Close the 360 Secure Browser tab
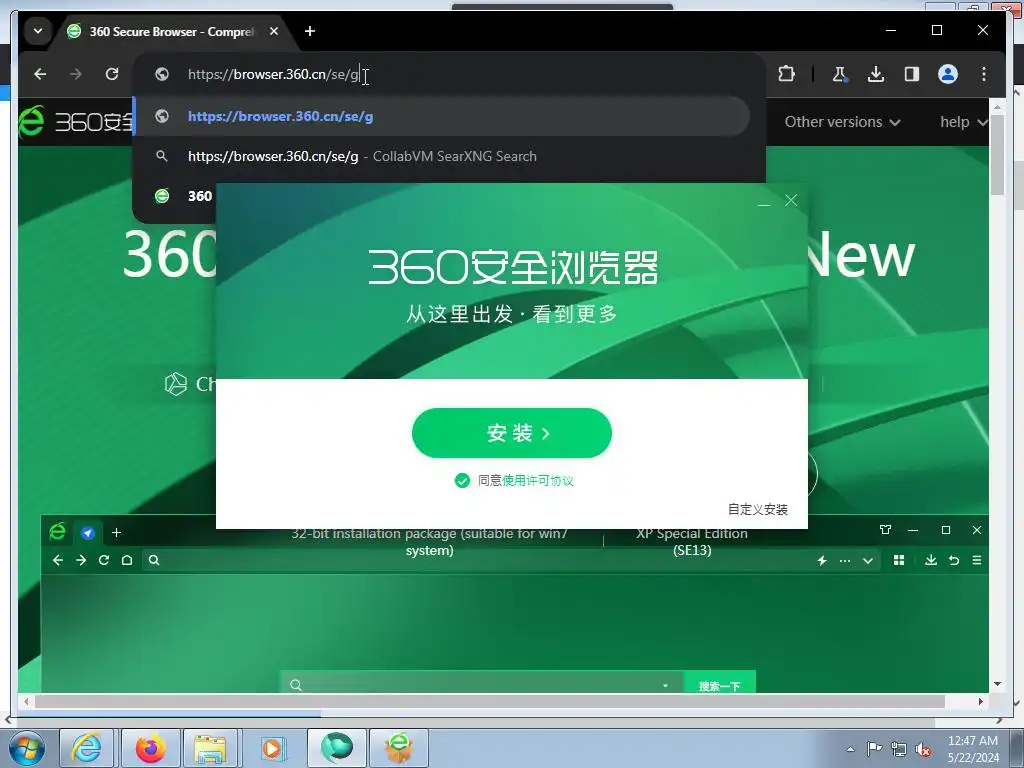The height and width of the screenshot is (768, 1024). [x=274, y=31]
